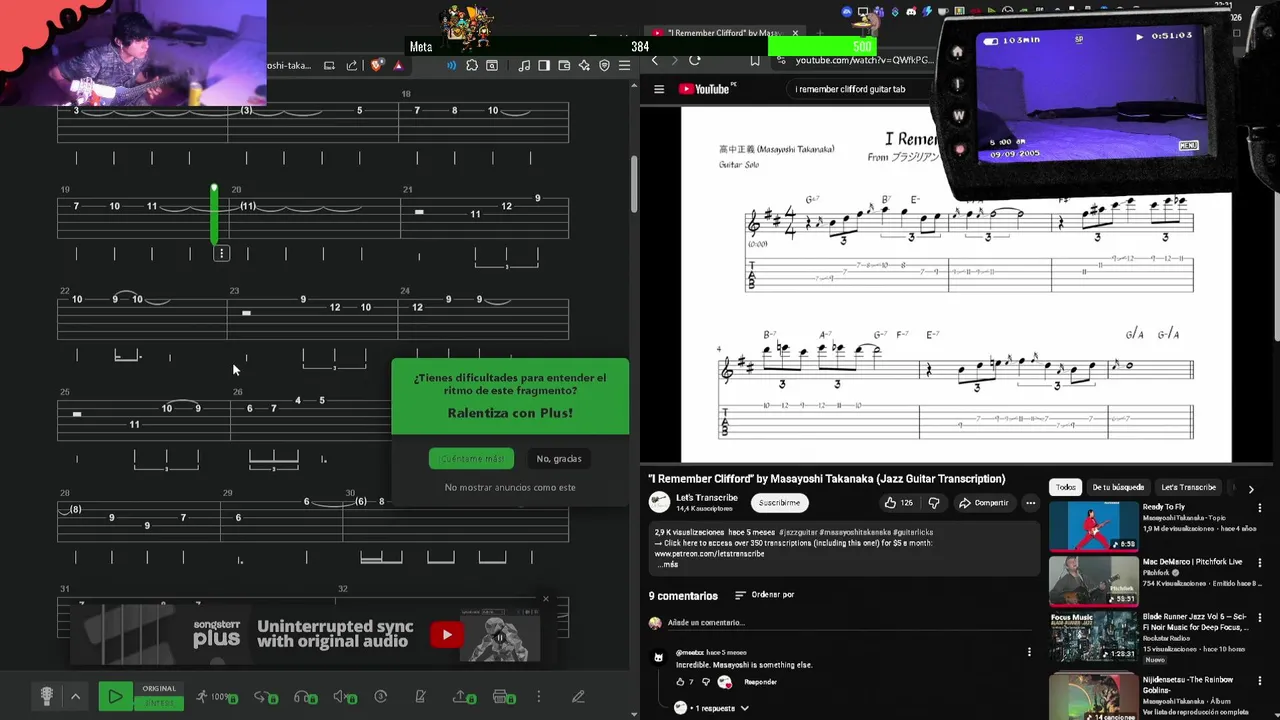Open options for meetxx comment
The height and width of the screenshot is (720, 1280).
[1029, 652]
